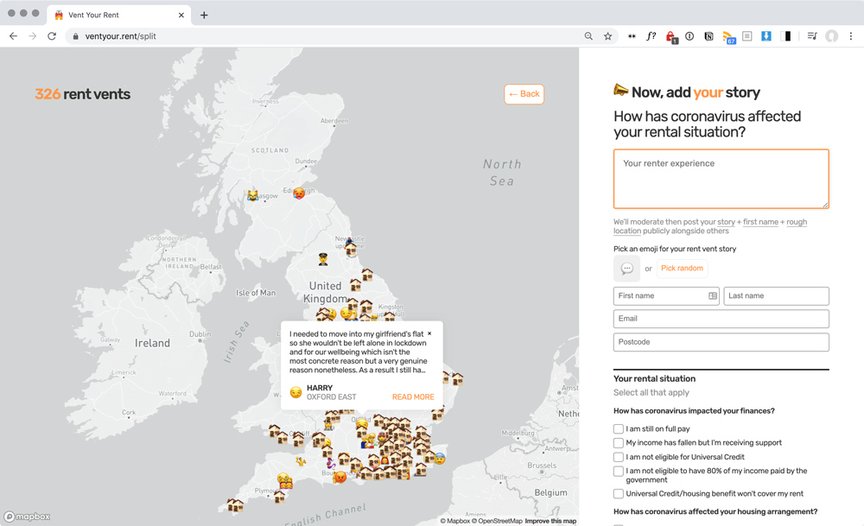The height and width of the screenshot is (526, 864).
Task: Open the RSS feed extension icon
Action: tap(729, 36)
